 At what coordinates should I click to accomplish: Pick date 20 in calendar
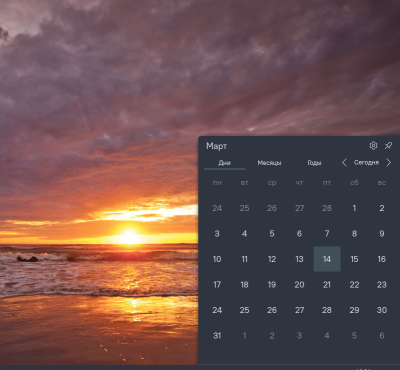[299, 285]
